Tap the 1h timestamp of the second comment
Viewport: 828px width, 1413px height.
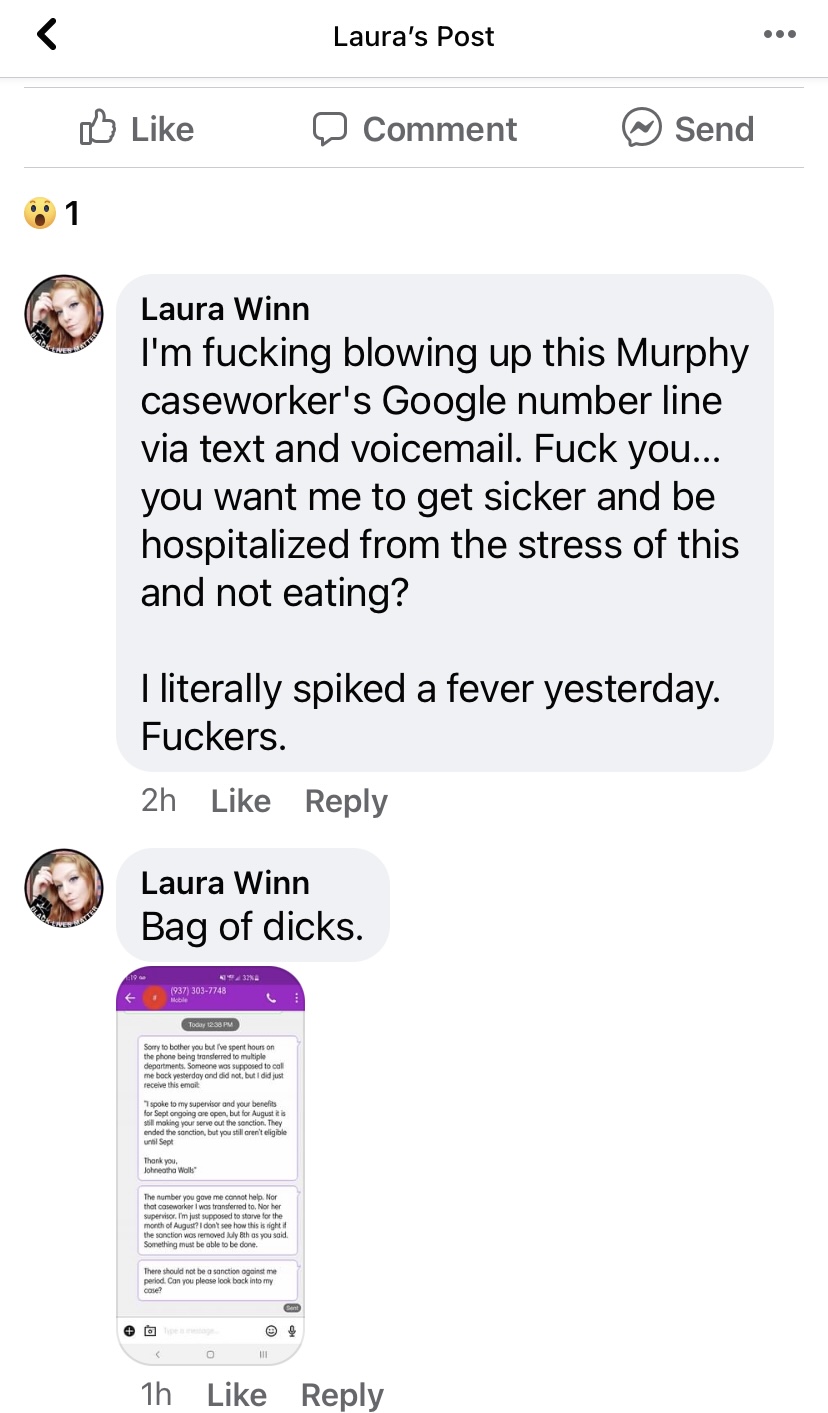(157, 1395)
